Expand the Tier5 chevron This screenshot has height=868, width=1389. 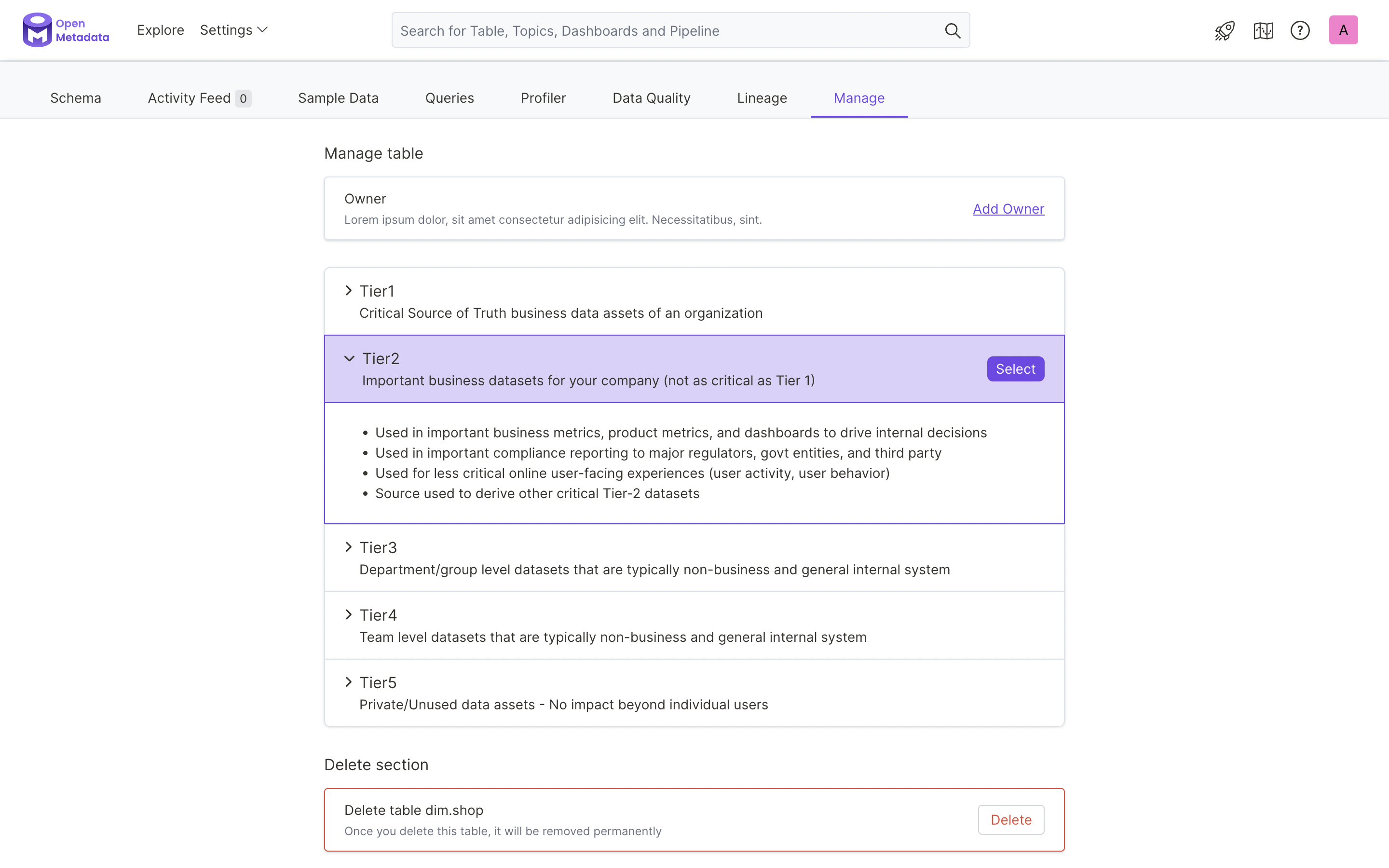pyautogui.click(x=348, y=682)
